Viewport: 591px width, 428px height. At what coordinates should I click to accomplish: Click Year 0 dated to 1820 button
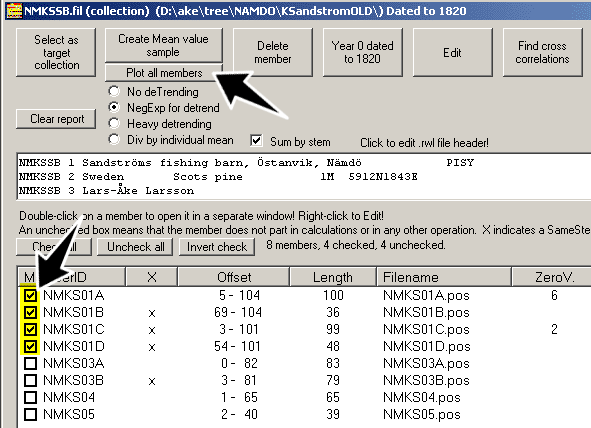coord(362,52)
